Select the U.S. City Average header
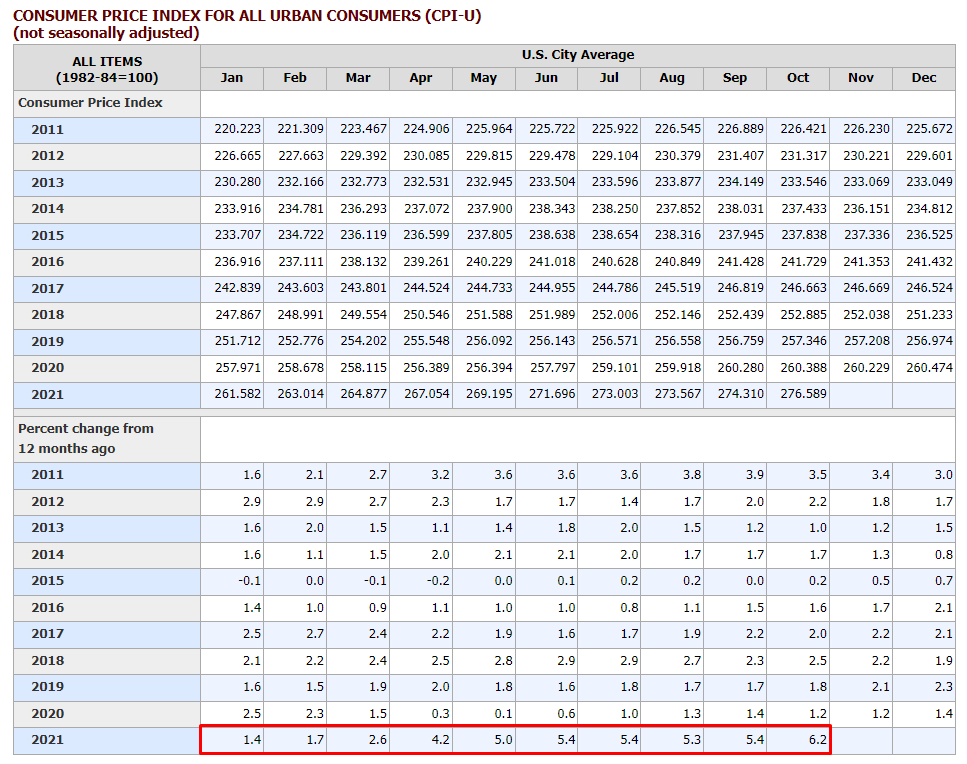967x764 pixels. pyautogui.click(x=577, y=55)
